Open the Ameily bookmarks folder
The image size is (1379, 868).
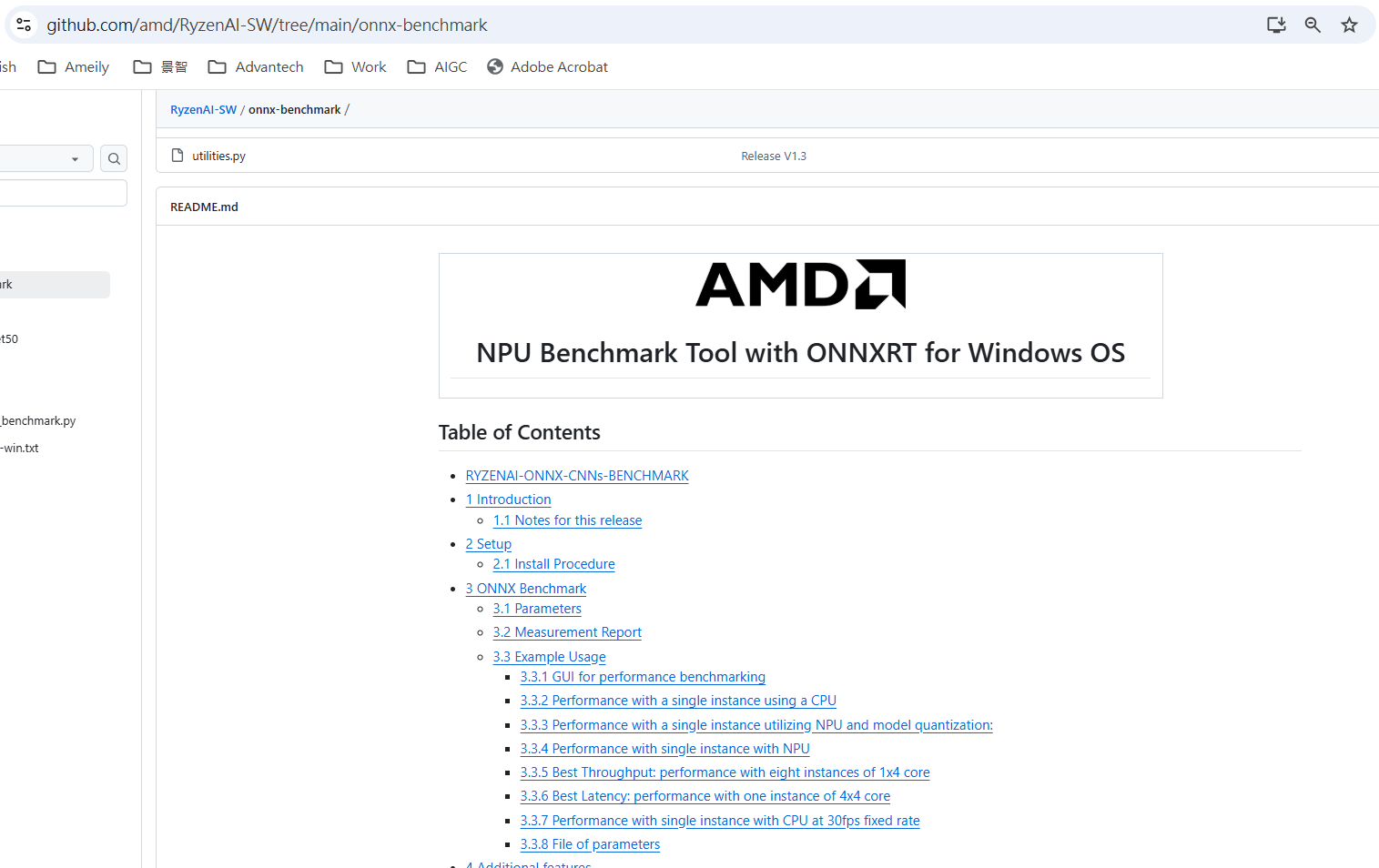tap(73, 66)
